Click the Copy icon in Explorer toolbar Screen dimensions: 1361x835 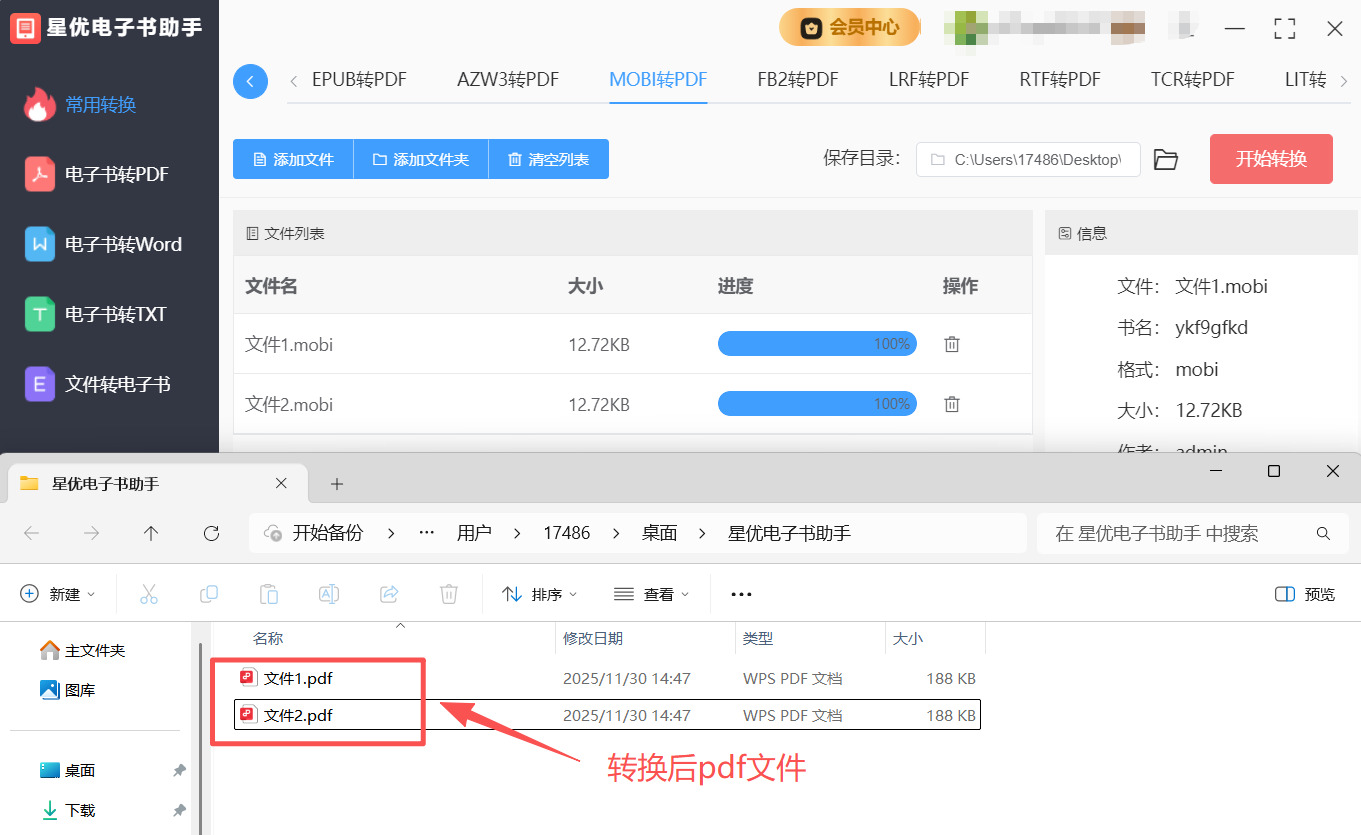(x=209, y=594)
